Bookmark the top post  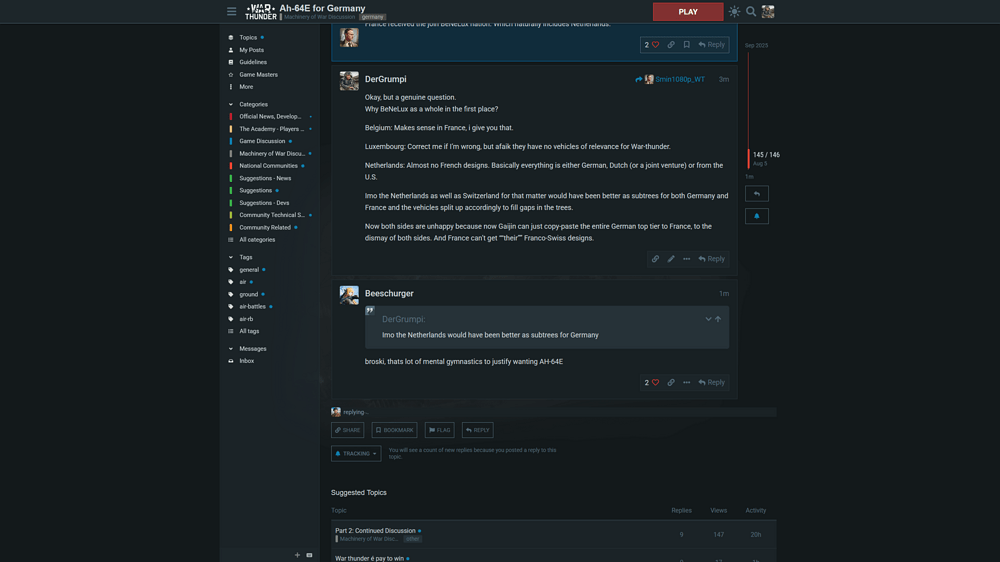tap(687, 45)
